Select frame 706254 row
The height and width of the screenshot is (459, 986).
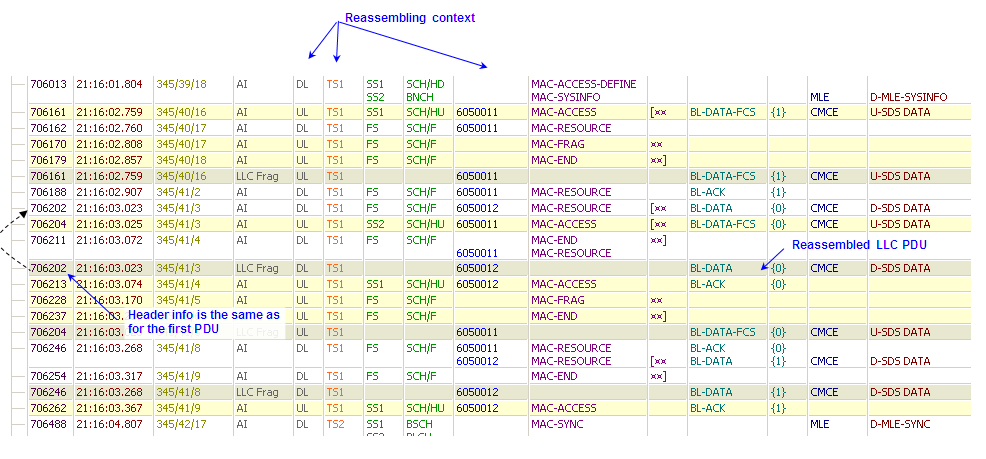point(48,376)
